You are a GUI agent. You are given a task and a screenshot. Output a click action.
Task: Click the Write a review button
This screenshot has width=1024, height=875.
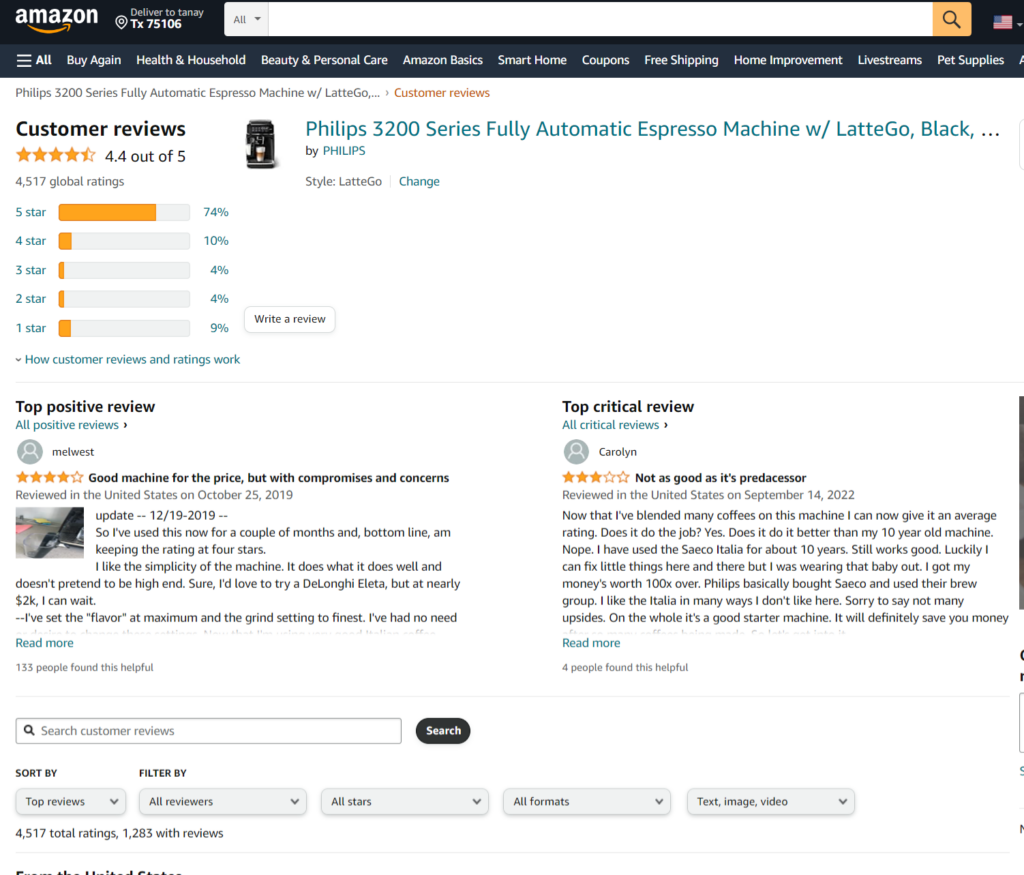tap(290, 319)
